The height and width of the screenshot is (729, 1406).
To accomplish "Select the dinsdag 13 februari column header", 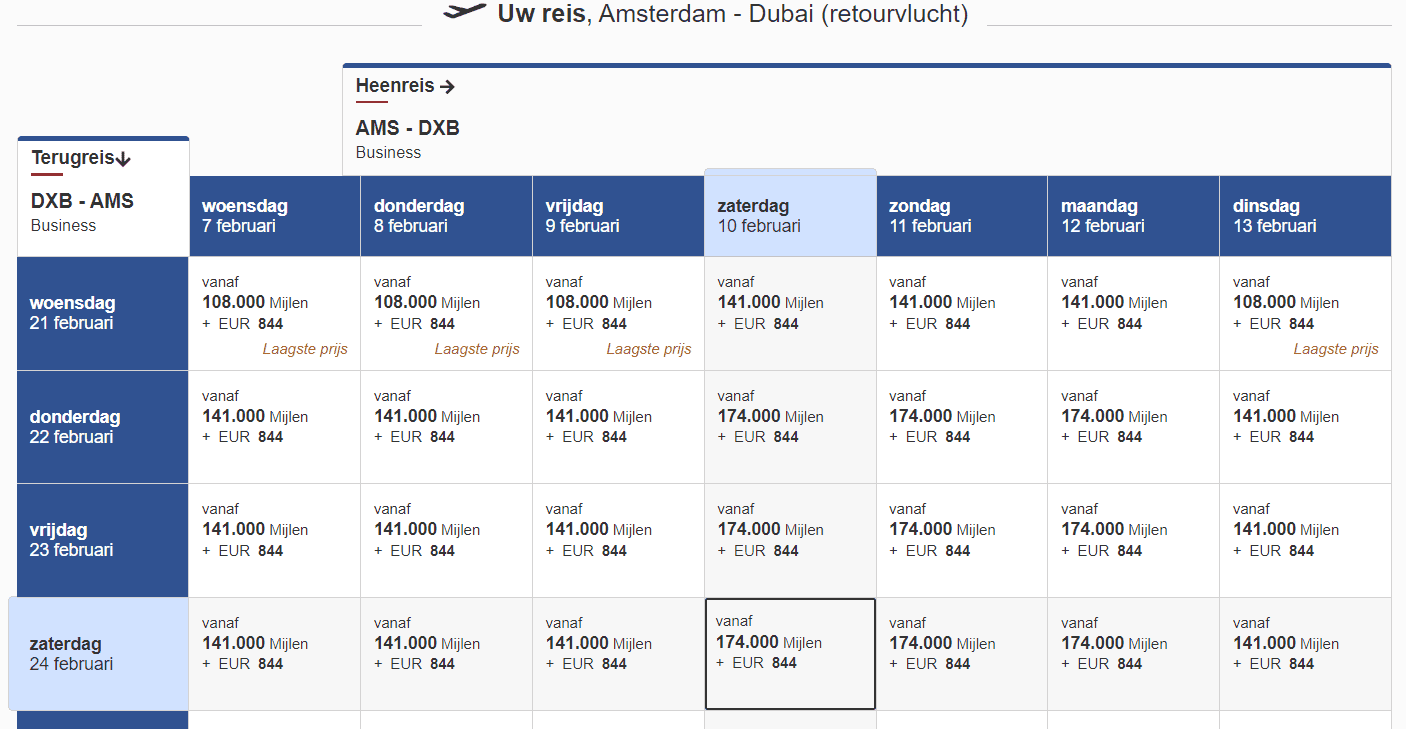I will [x=1304, y=216].
